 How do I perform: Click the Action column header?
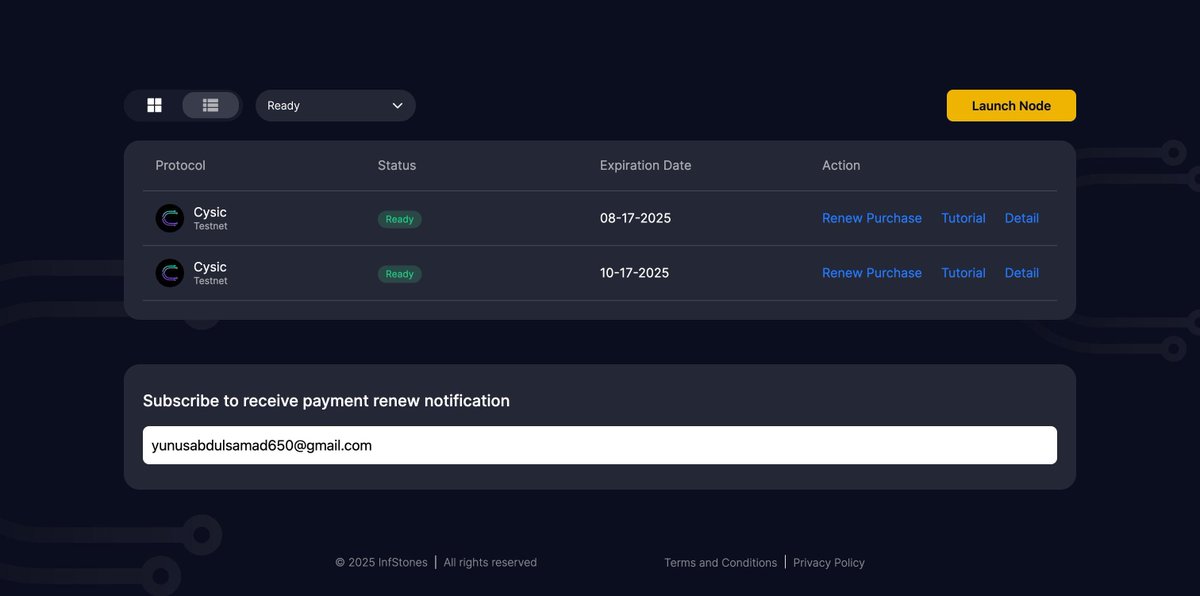pyautogui.click(x=841, y=165)
